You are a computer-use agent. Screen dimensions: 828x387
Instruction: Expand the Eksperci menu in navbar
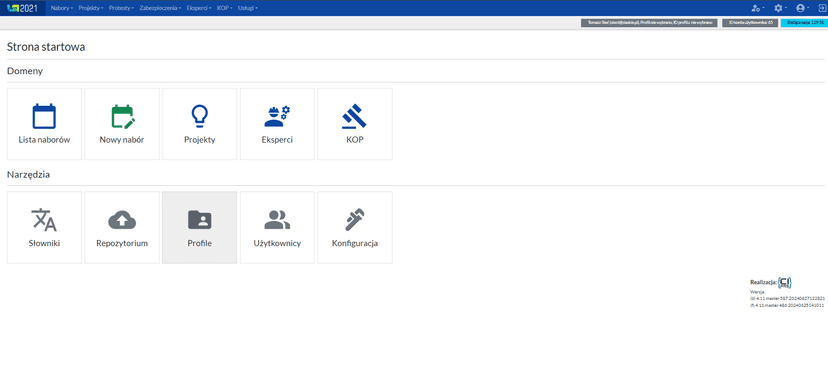coord(199,8)
